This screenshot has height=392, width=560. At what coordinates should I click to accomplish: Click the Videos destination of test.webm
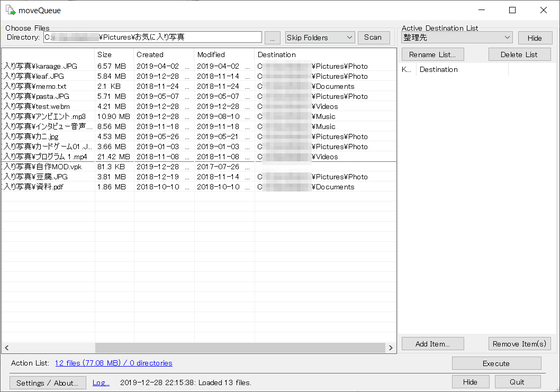coord(325,106)
